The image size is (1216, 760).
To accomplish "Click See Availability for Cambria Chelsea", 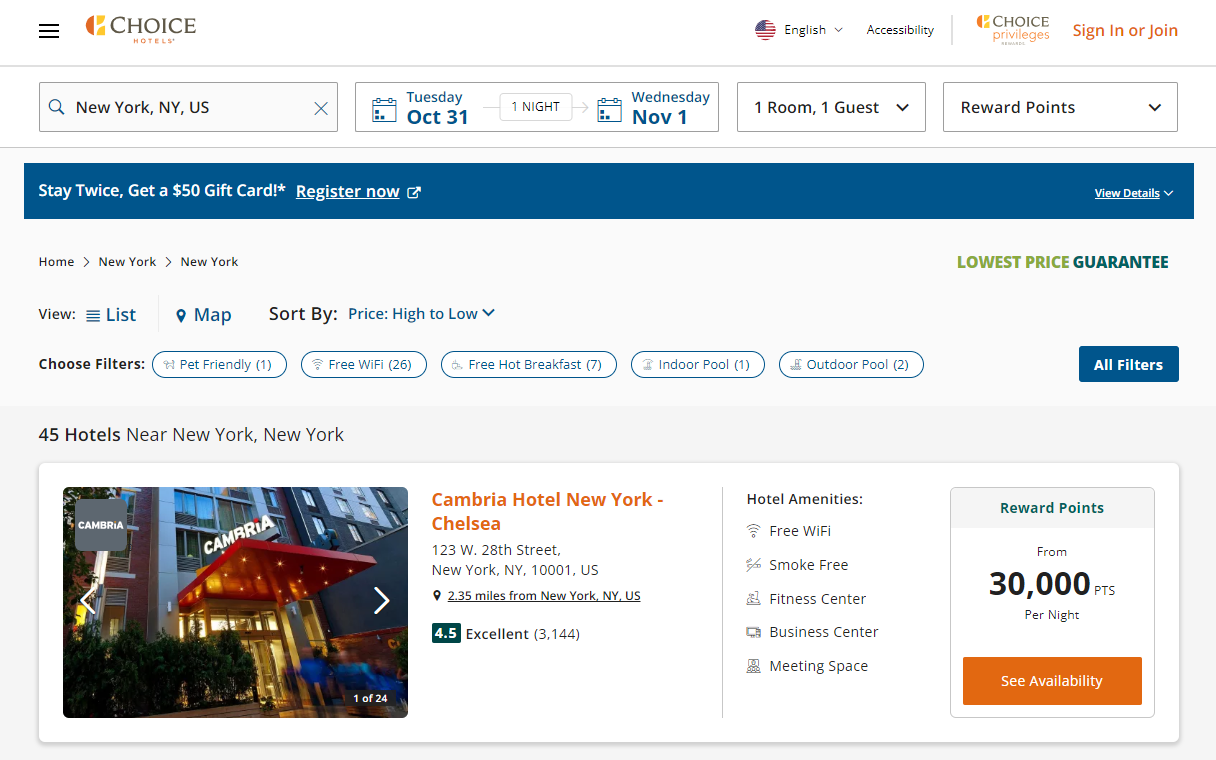I will pyautogui.click(x=1052, y=681).
